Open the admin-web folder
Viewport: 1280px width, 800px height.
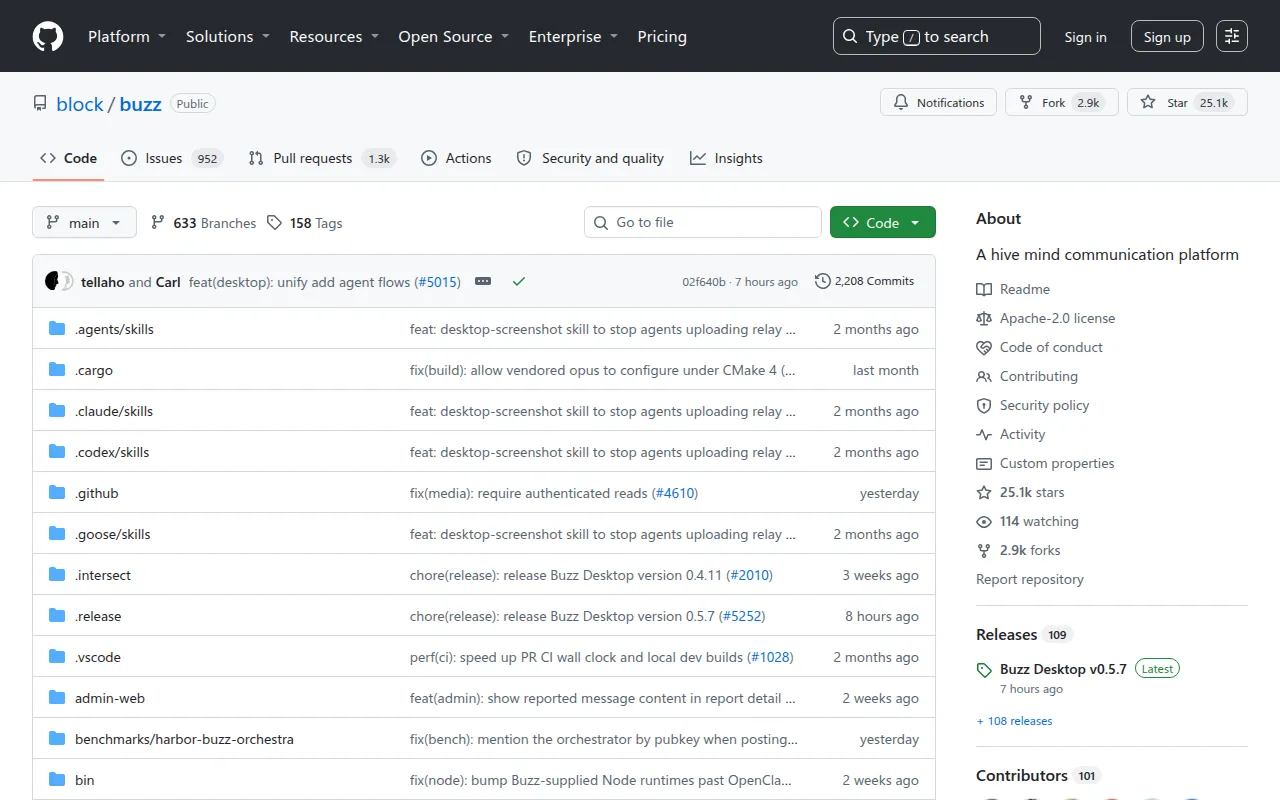click(x=110, y=698)
